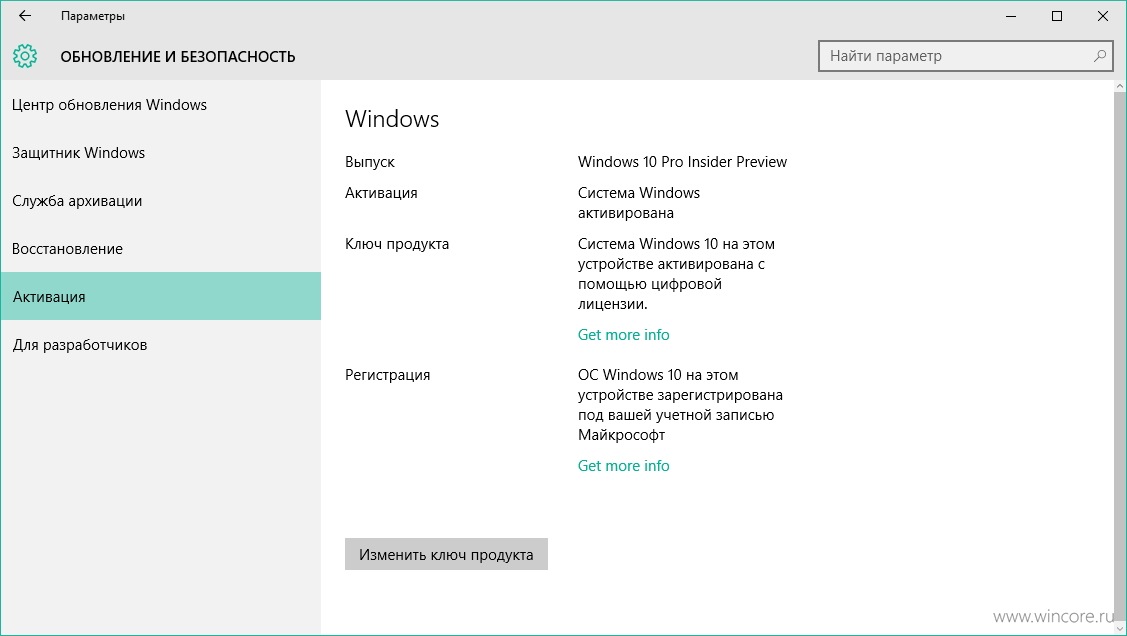1127x636 pixels.
Task: Open Get more info under Ключ продукта
Action: point(623,335)
